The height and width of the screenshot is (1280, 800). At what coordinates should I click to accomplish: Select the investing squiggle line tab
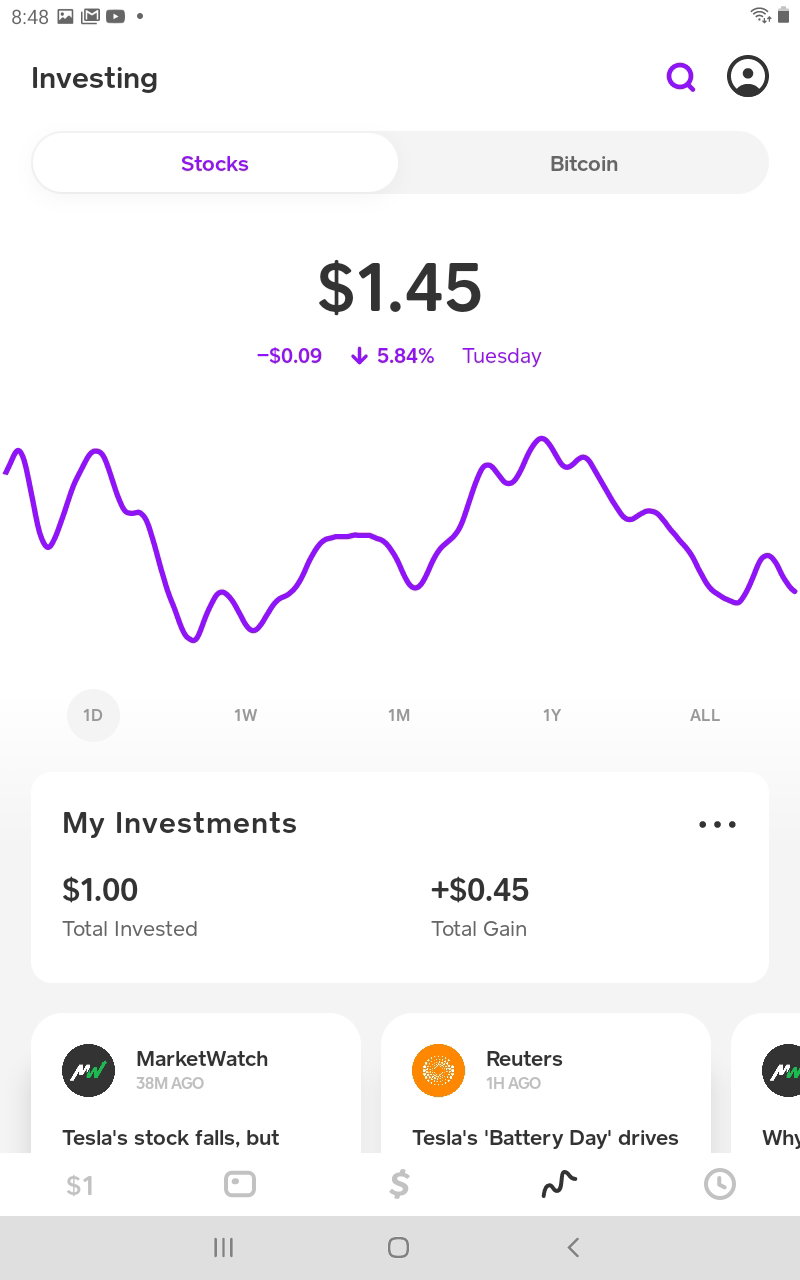(x=559, y=1185)
